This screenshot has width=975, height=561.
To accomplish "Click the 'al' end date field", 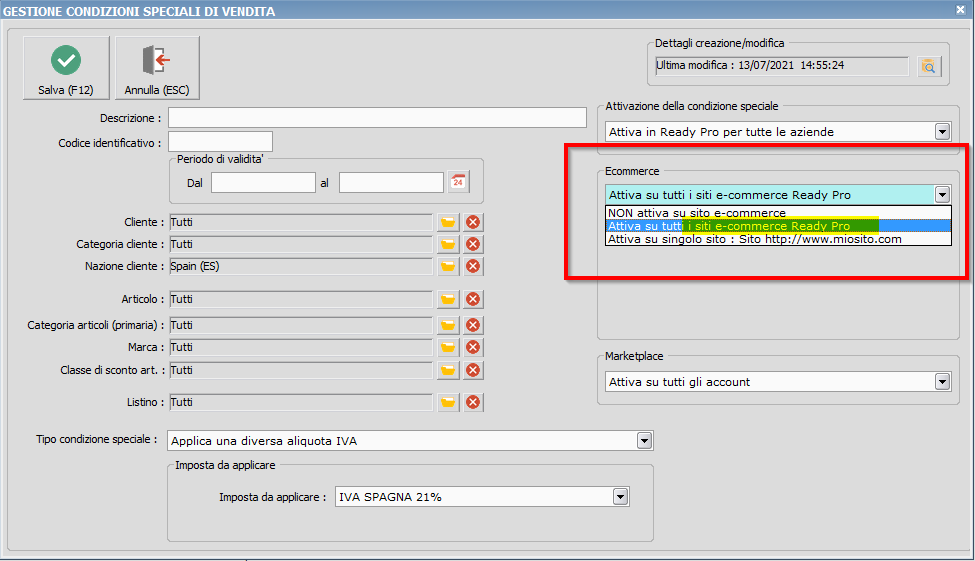I will pos(391,183).
